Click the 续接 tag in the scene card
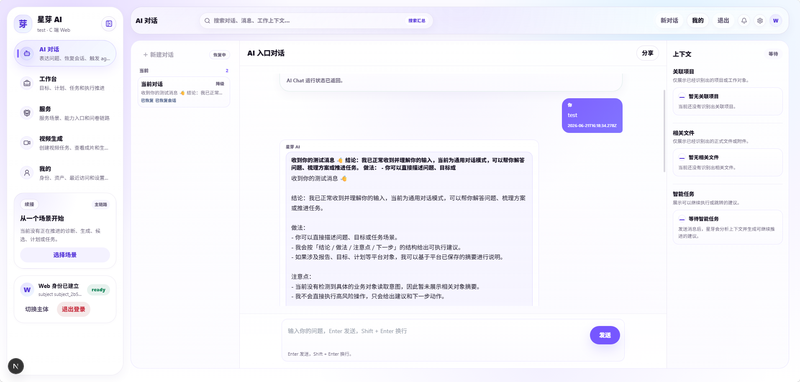This screenshot has width=800, height=382. [x=30, y=205]
